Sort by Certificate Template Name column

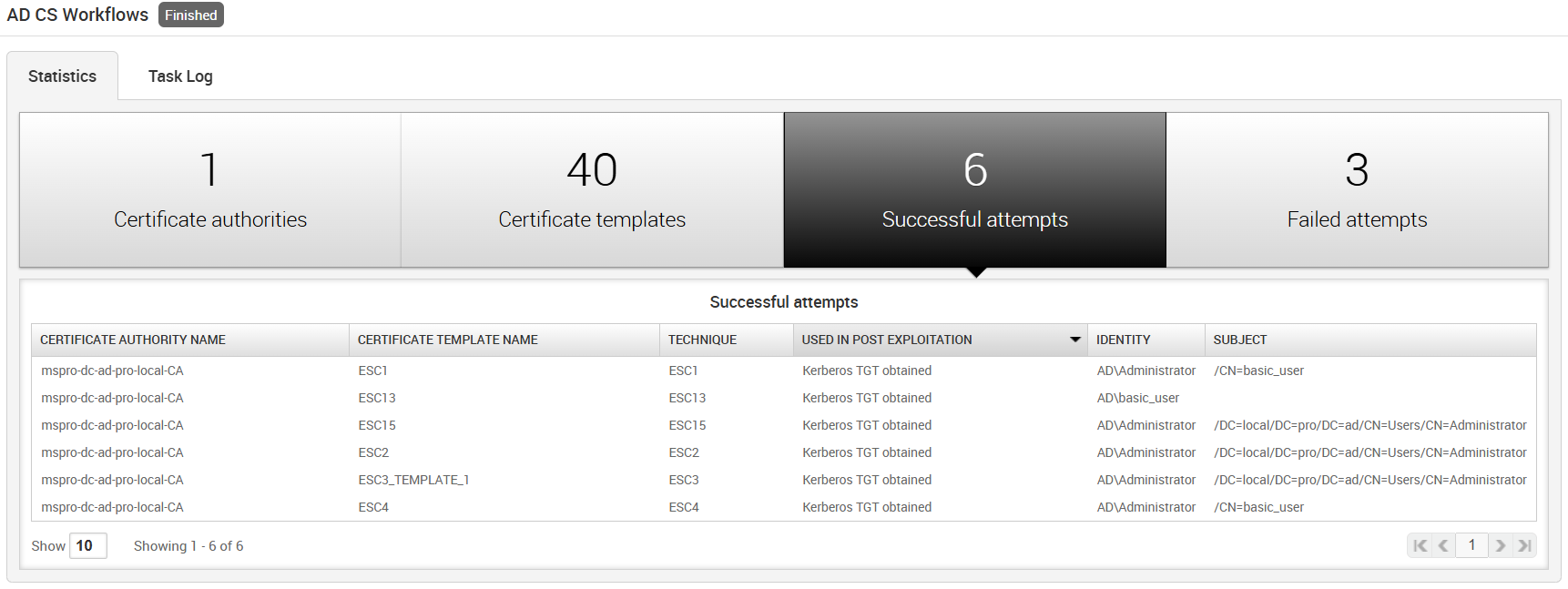click(447, 340)
